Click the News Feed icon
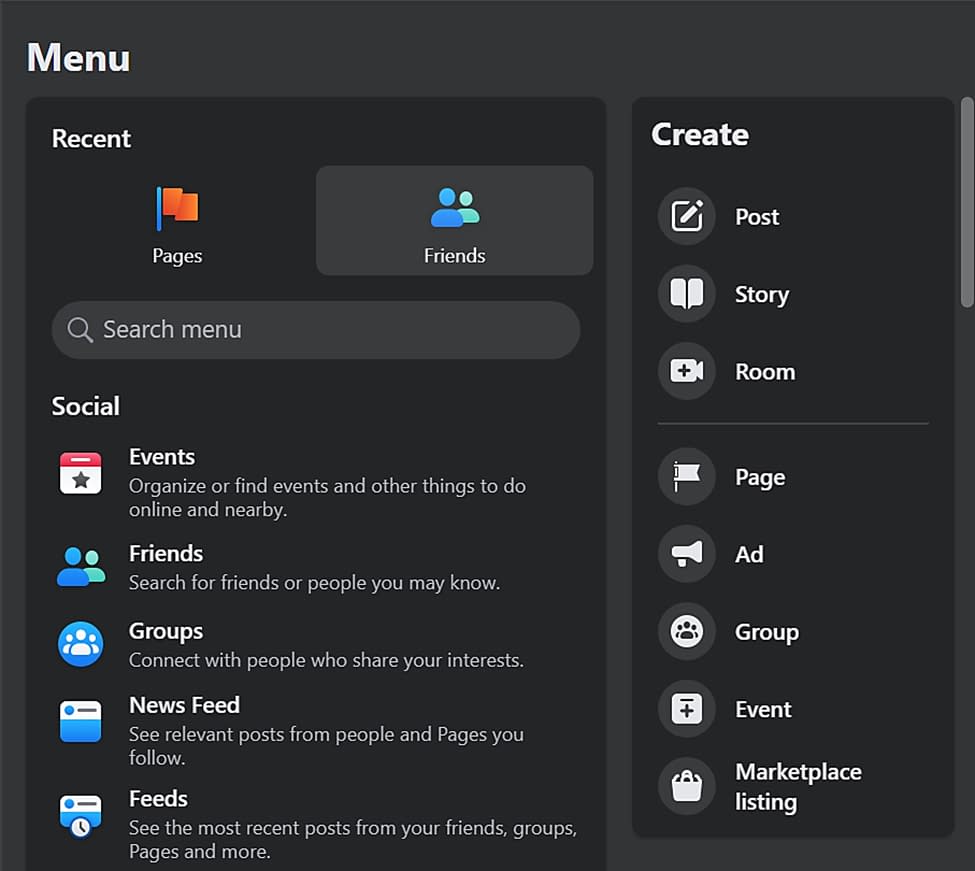 click(x=81, y=720)
